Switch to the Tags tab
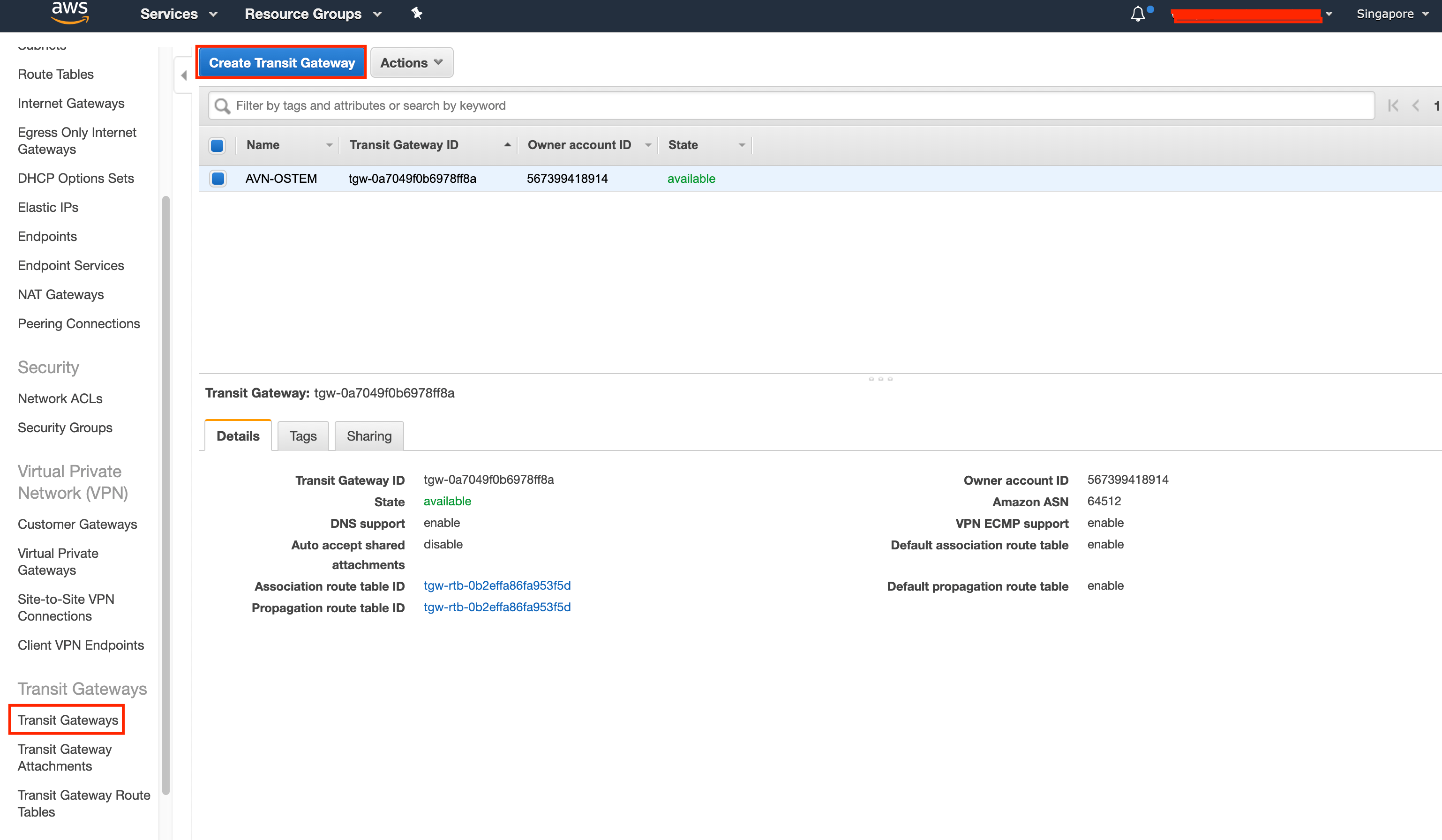The image size is (1442, 840). pyautogui.click(x=303, y=436)
